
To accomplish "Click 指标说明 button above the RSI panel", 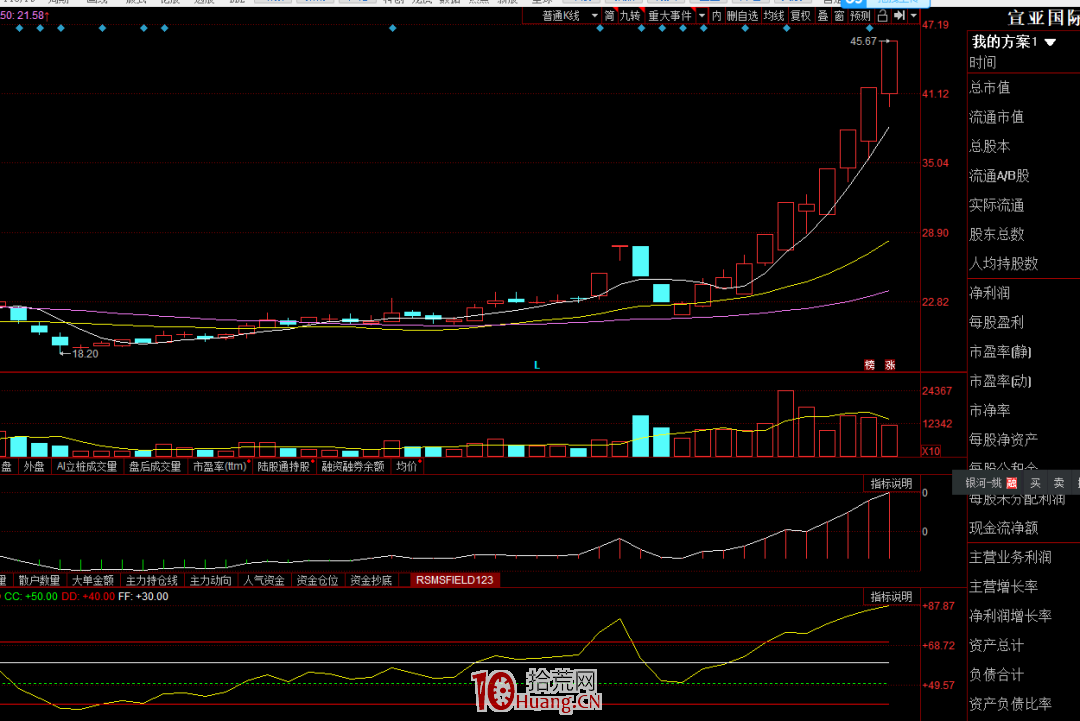I will (890, 597).
